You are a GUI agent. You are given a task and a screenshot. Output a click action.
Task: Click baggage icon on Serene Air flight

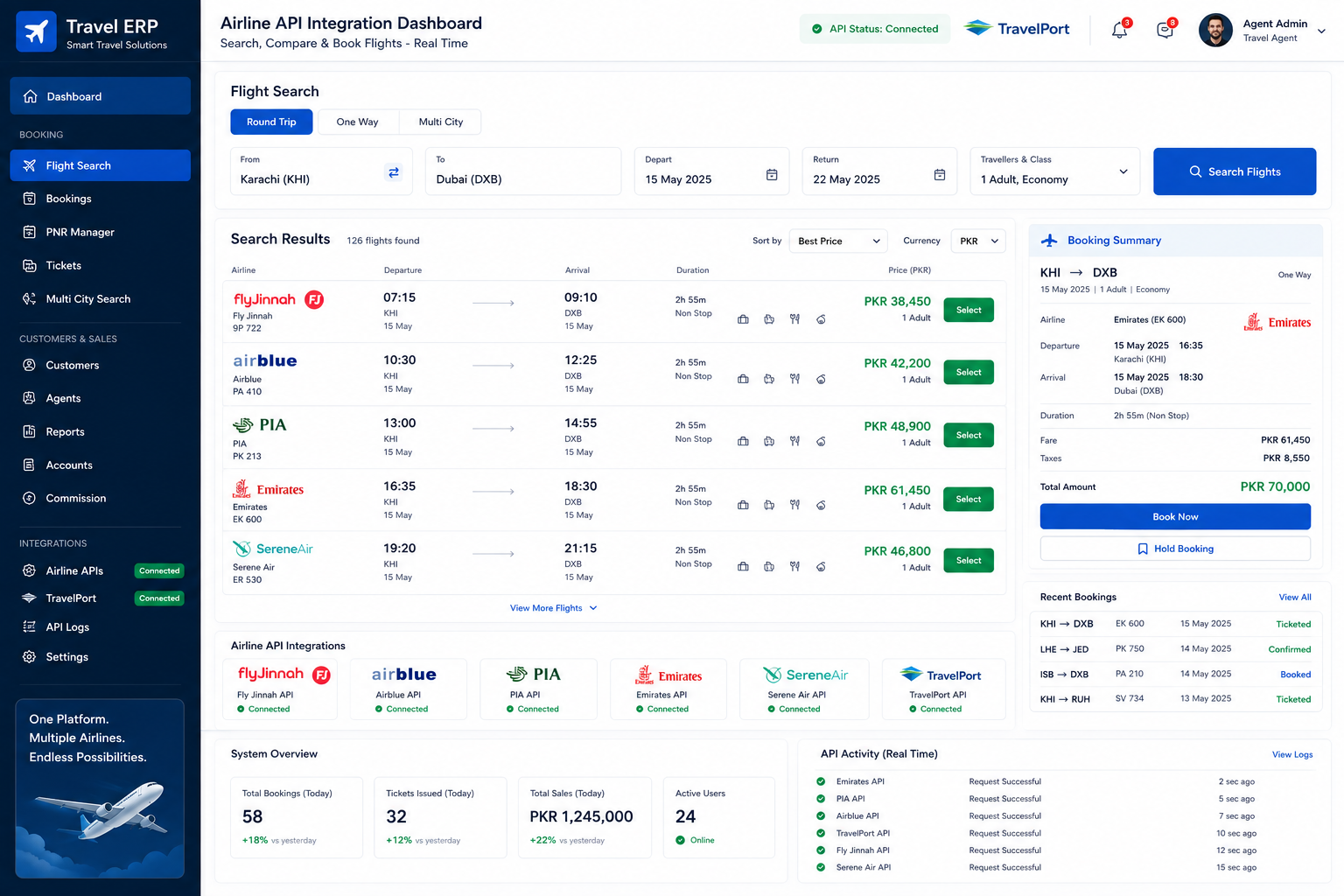743,567
